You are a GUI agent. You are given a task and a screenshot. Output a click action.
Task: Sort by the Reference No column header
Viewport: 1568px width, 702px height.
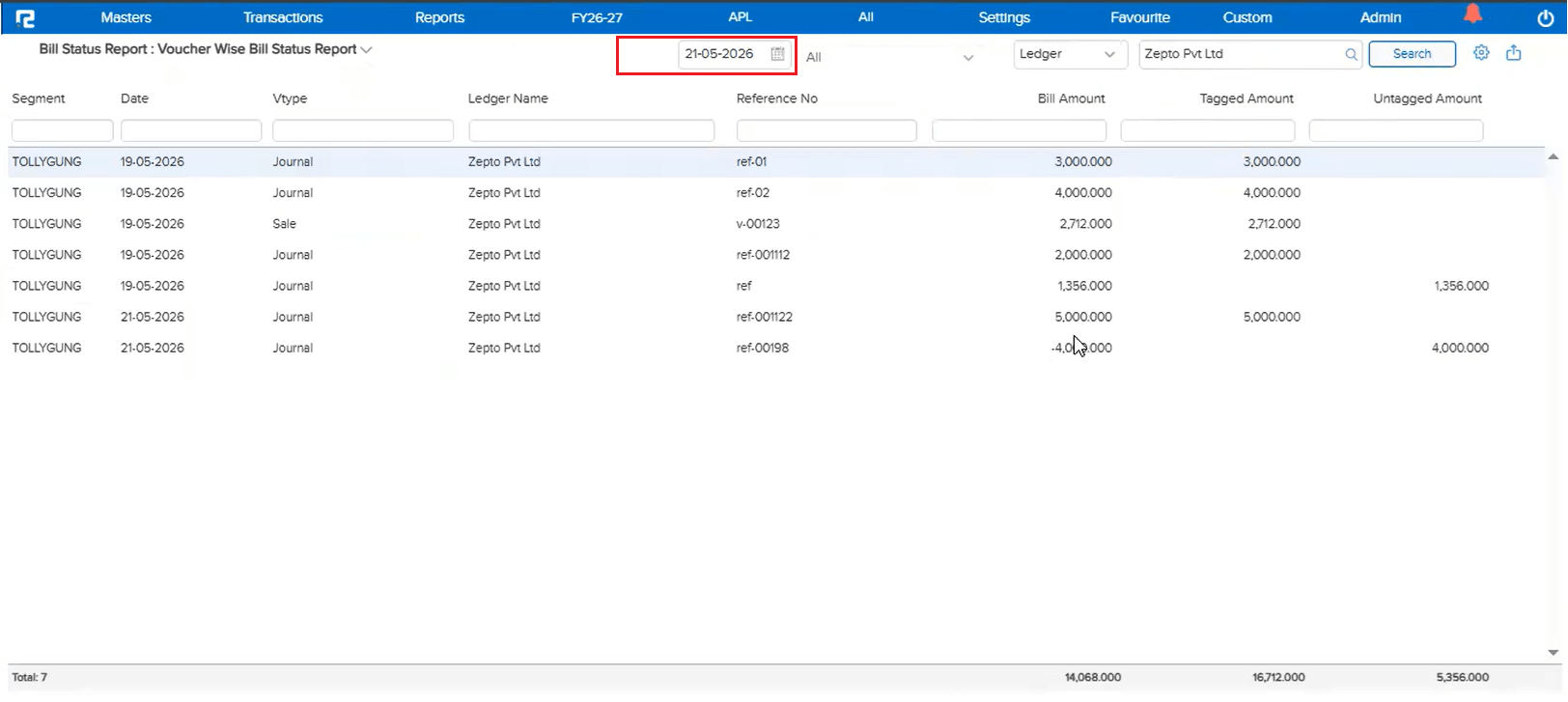(776, 98)
